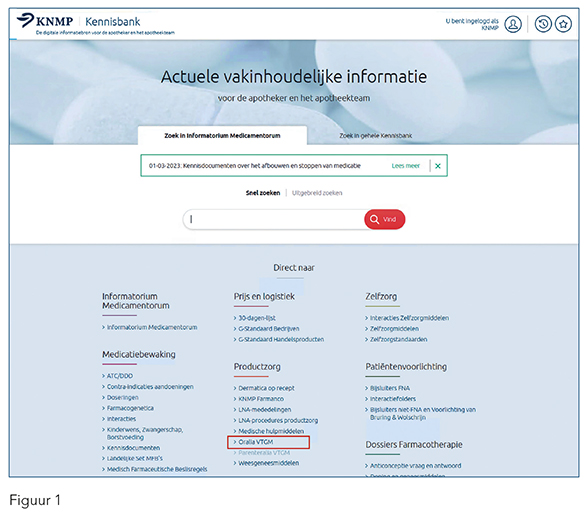Open the Parenteralia VTGM link
Screen dimensions: 587x515
tap(264, 452)
